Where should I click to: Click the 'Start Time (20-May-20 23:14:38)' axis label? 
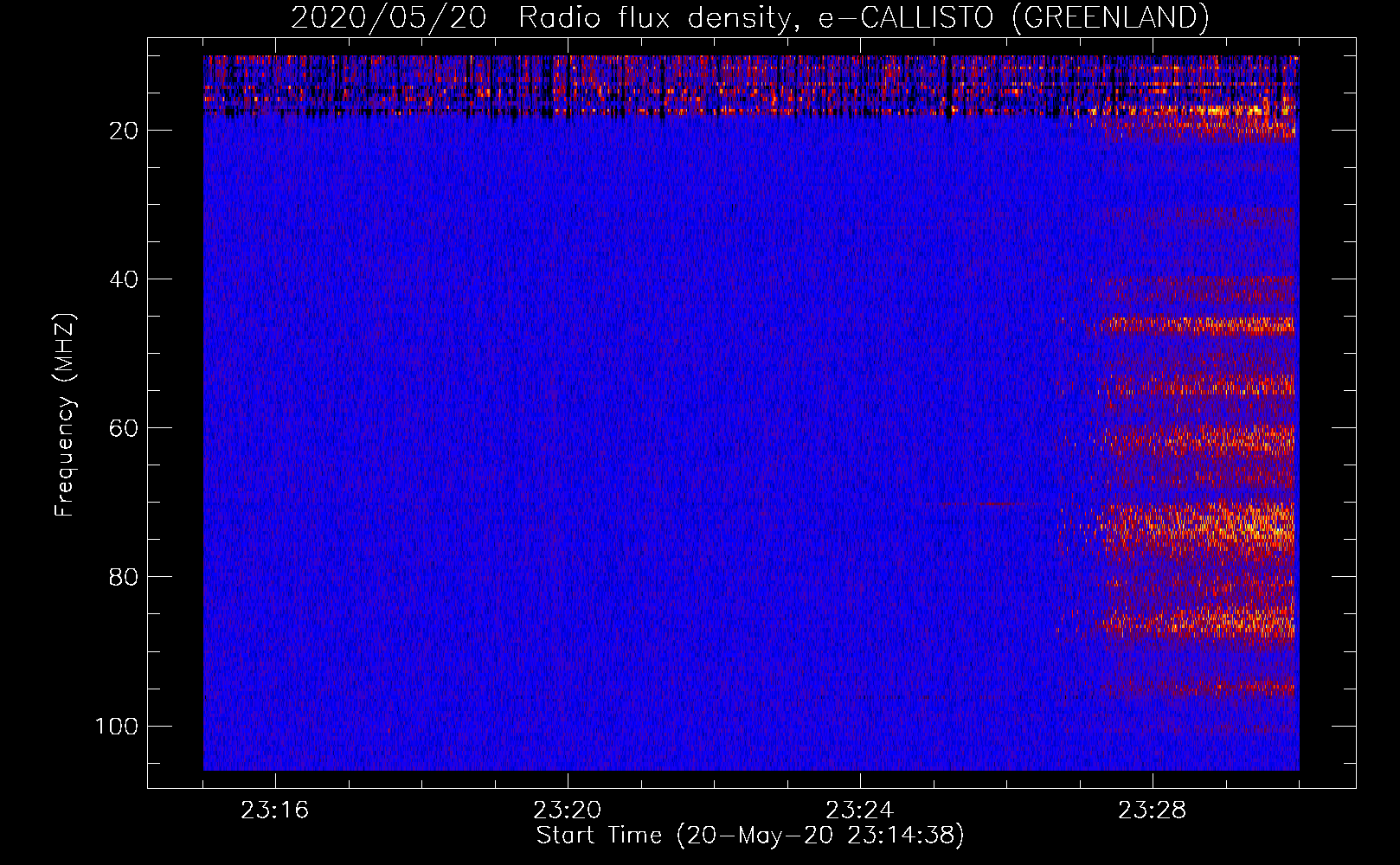[750, 836]
